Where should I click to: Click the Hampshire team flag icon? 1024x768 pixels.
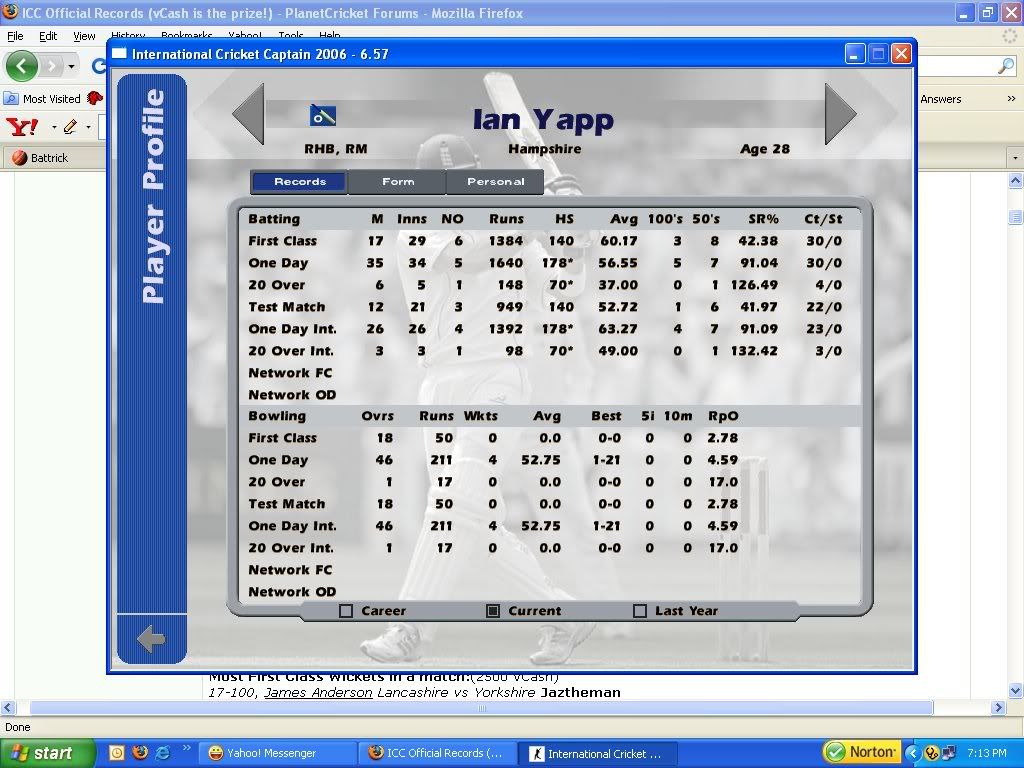(323, 116)
